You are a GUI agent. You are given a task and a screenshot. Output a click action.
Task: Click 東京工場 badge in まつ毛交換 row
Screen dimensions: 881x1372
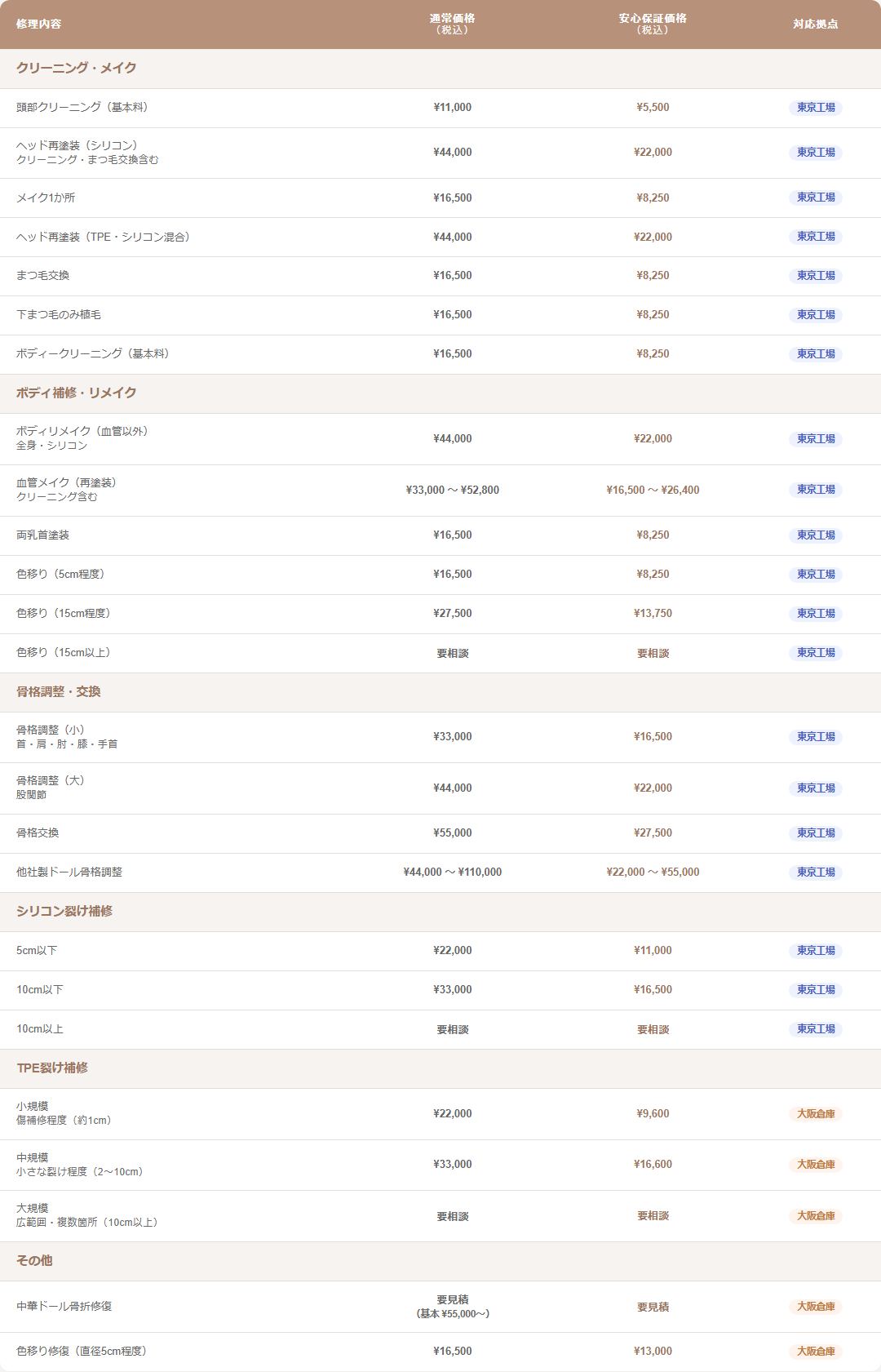coord(816,276)
